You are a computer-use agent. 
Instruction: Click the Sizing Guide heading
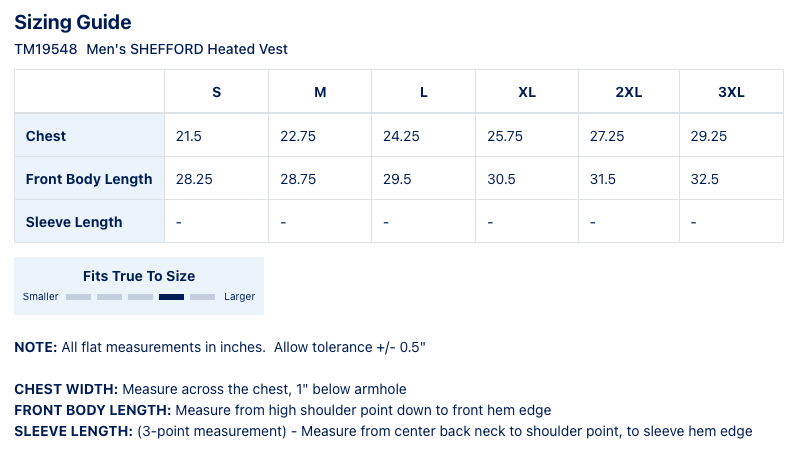tap(73, 22)
